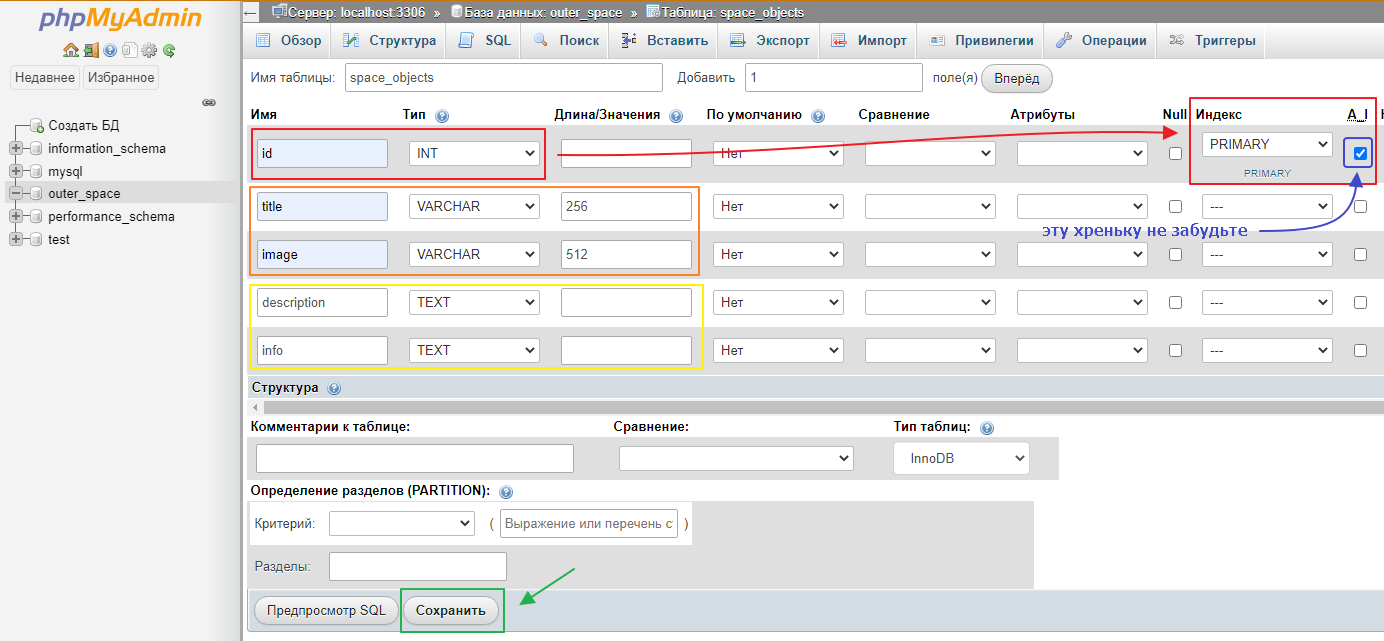Click help icon next to Тип column header
1384x641 pixels.
point(442,116)
